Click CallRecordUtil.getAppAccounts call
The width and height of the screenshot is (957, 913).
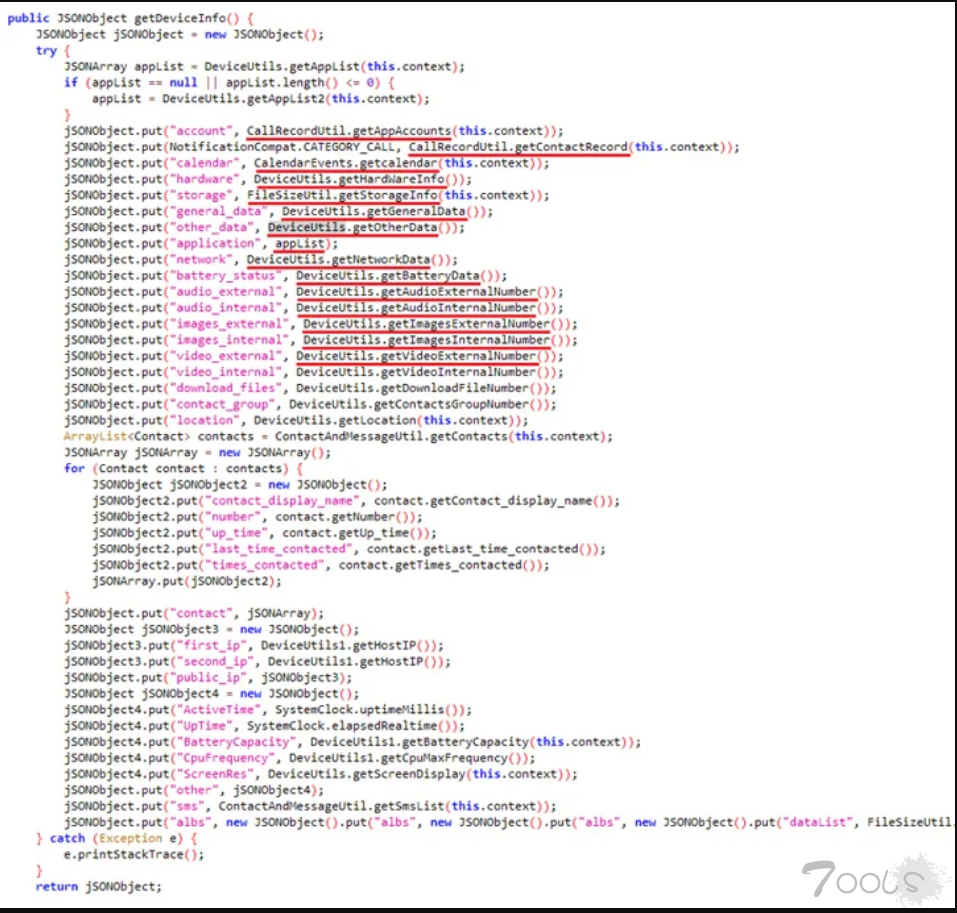pyautogui.click(x=348, y=131)
